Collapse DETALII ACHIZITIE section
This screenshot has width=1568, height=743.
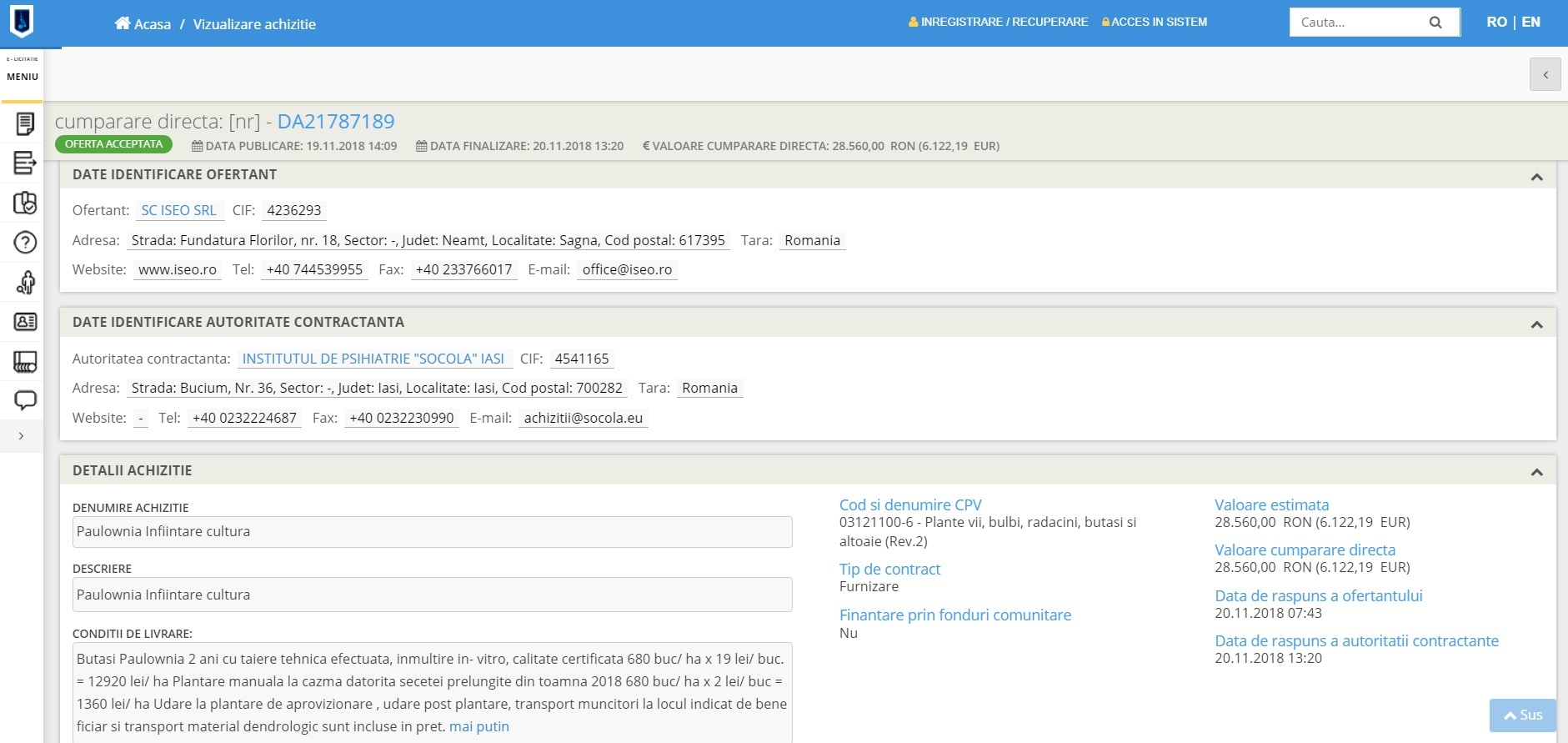point(1537,472)
